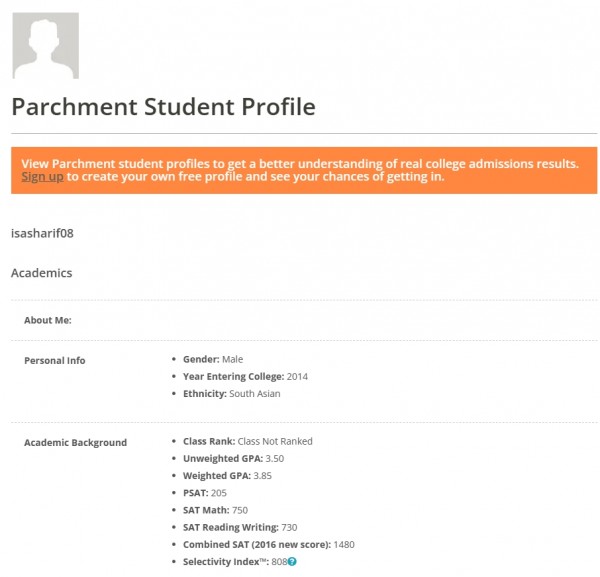Click the PSAT 205 entry
This screenshot has height=577, width=600.
click(x=205, y=493)
